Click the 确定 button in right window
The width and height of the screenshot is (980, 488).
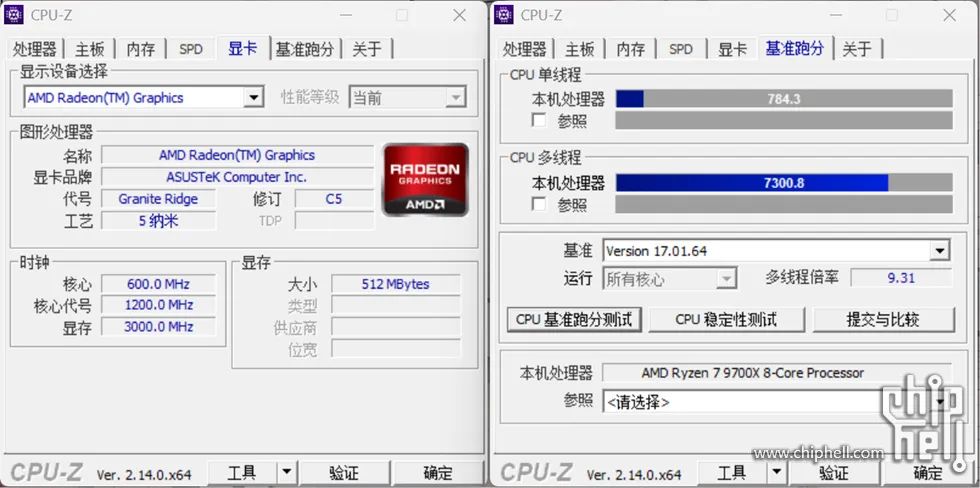pos(928,472)
